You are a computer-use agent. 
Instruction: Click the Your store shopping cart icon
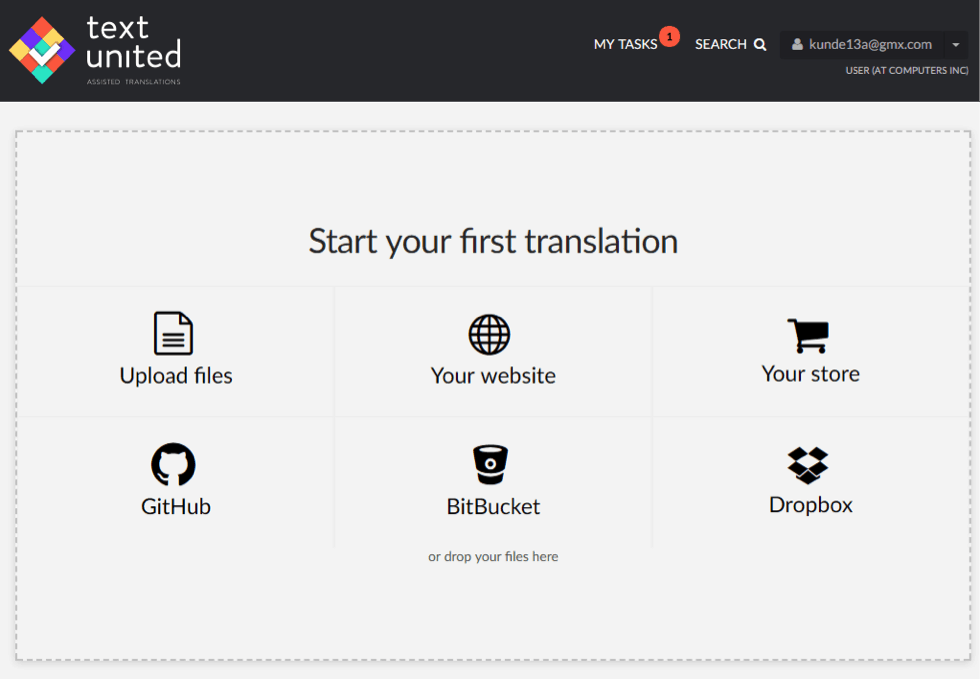(x=809, y=336)
